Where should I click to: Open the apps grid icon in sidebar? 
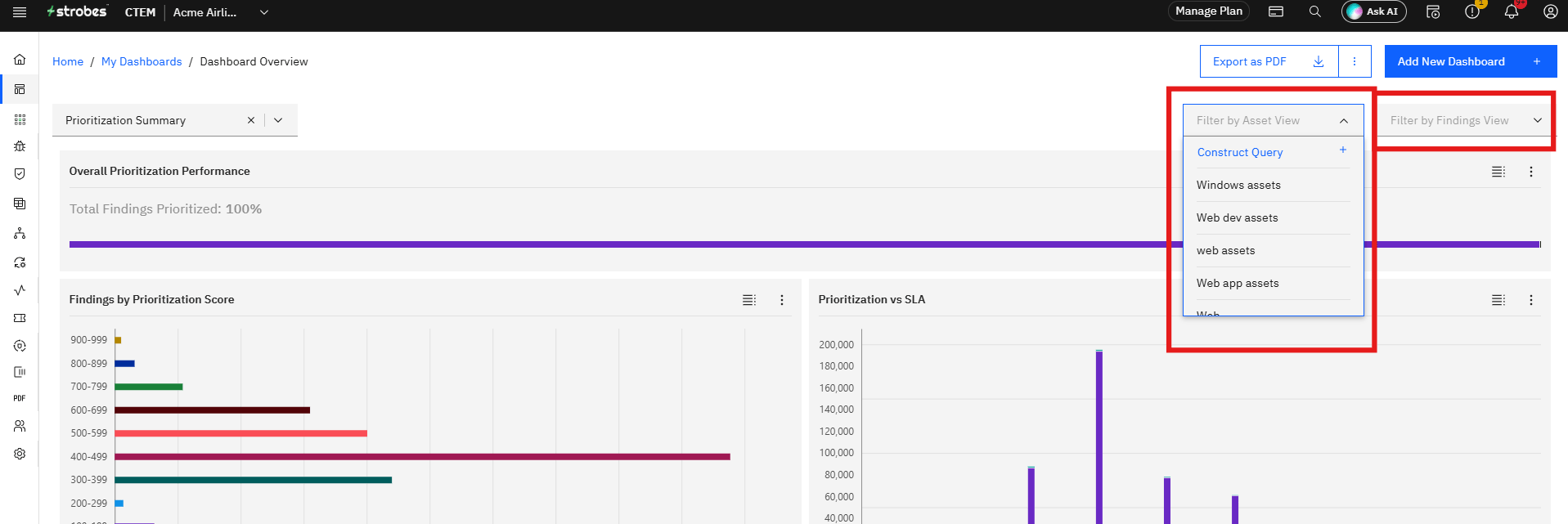[x=20, y=119]
